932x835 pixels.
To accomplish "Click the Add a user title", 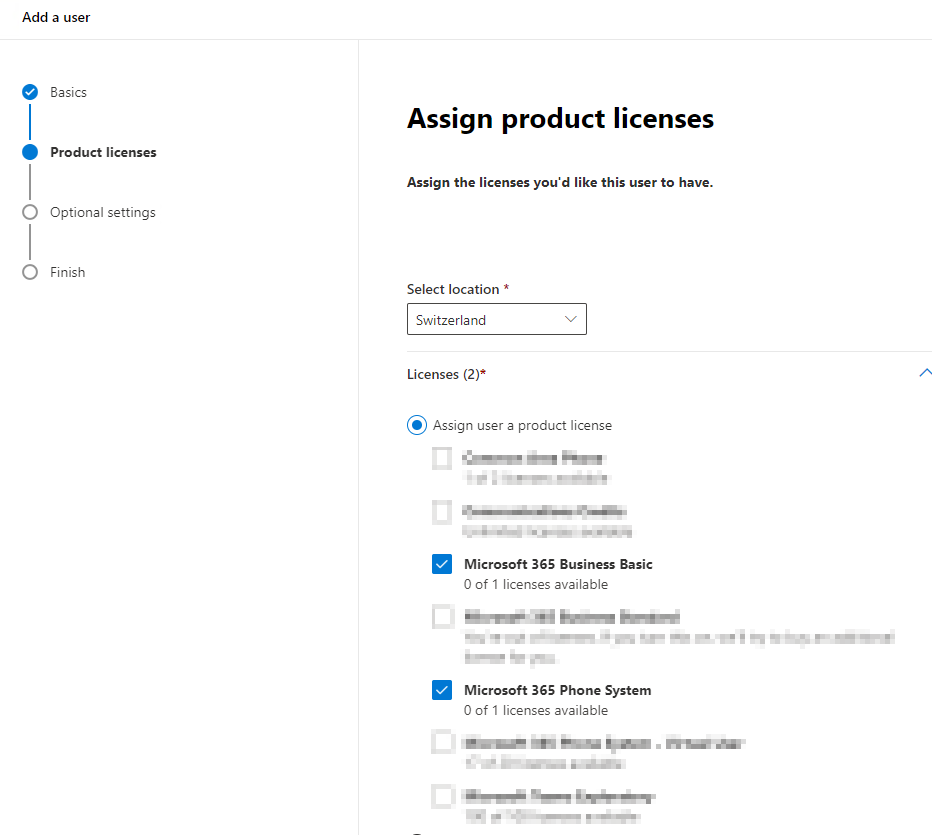I will (x=56, y=17).
